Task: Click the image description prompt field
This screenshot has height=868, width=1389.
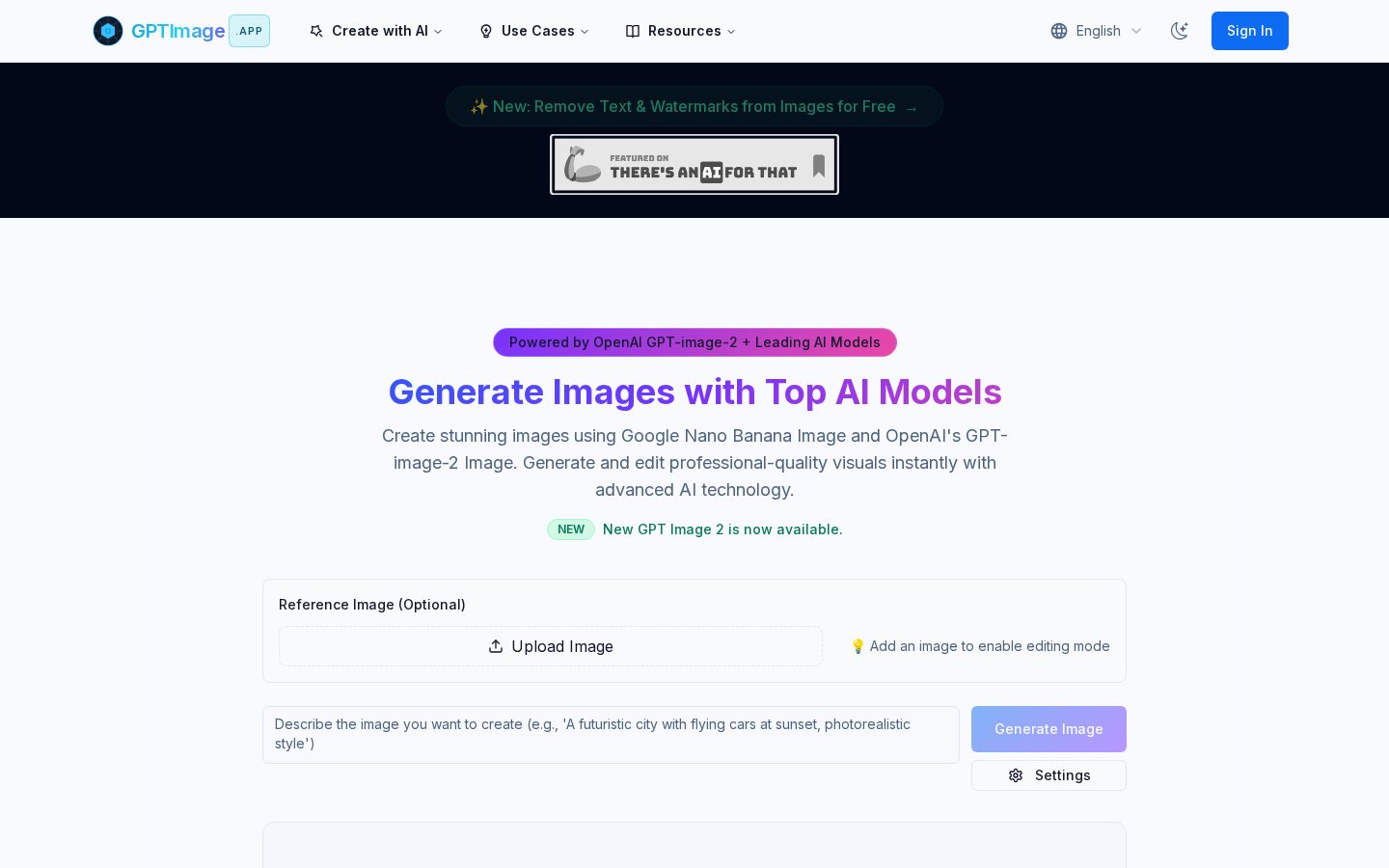Action: (611, 735)
